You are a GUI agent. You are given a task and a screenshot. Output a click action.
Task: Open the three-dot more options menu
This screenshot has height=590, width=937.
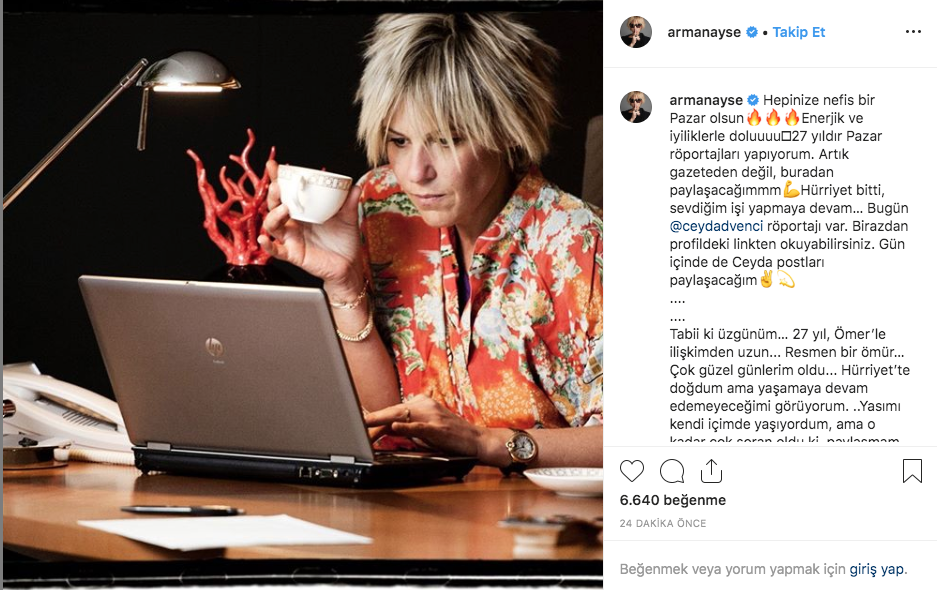pos(913,32)
